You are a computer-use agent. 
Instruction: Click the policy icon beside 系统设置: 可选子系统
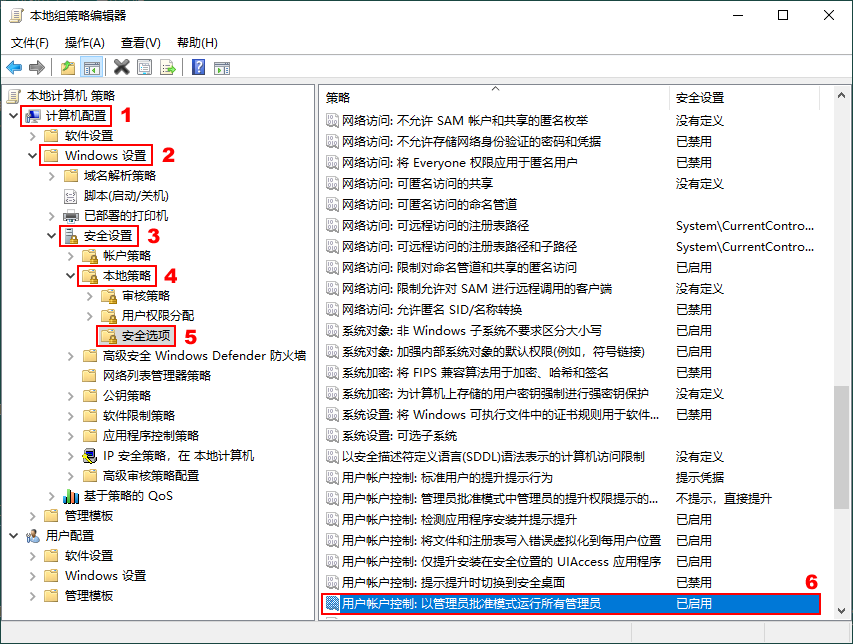[332, 436]
